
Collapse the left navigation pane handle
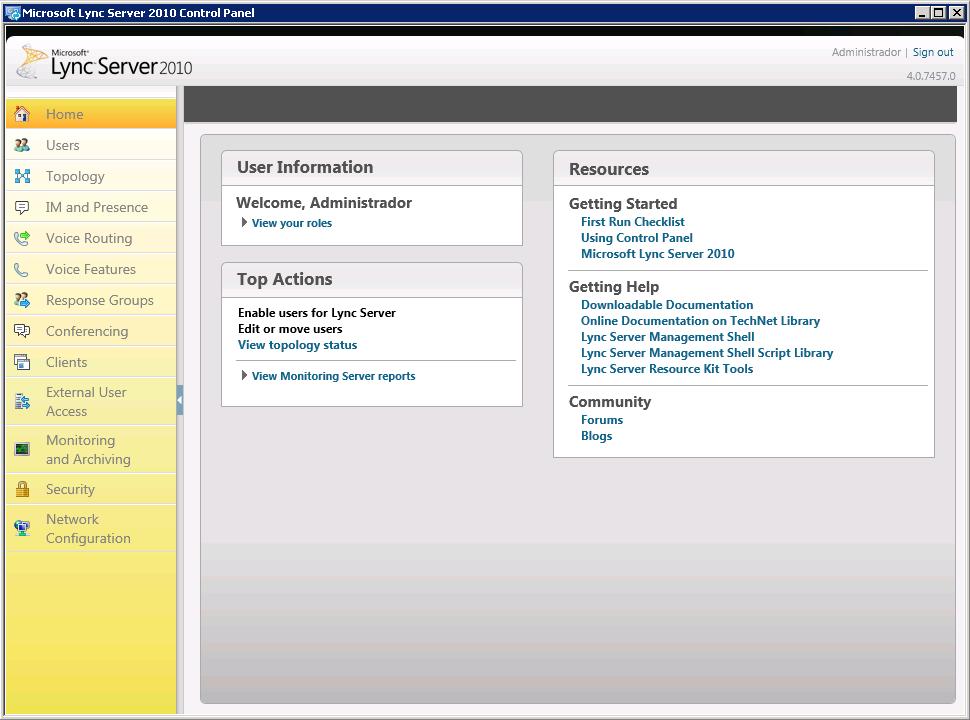pos(179,400)
